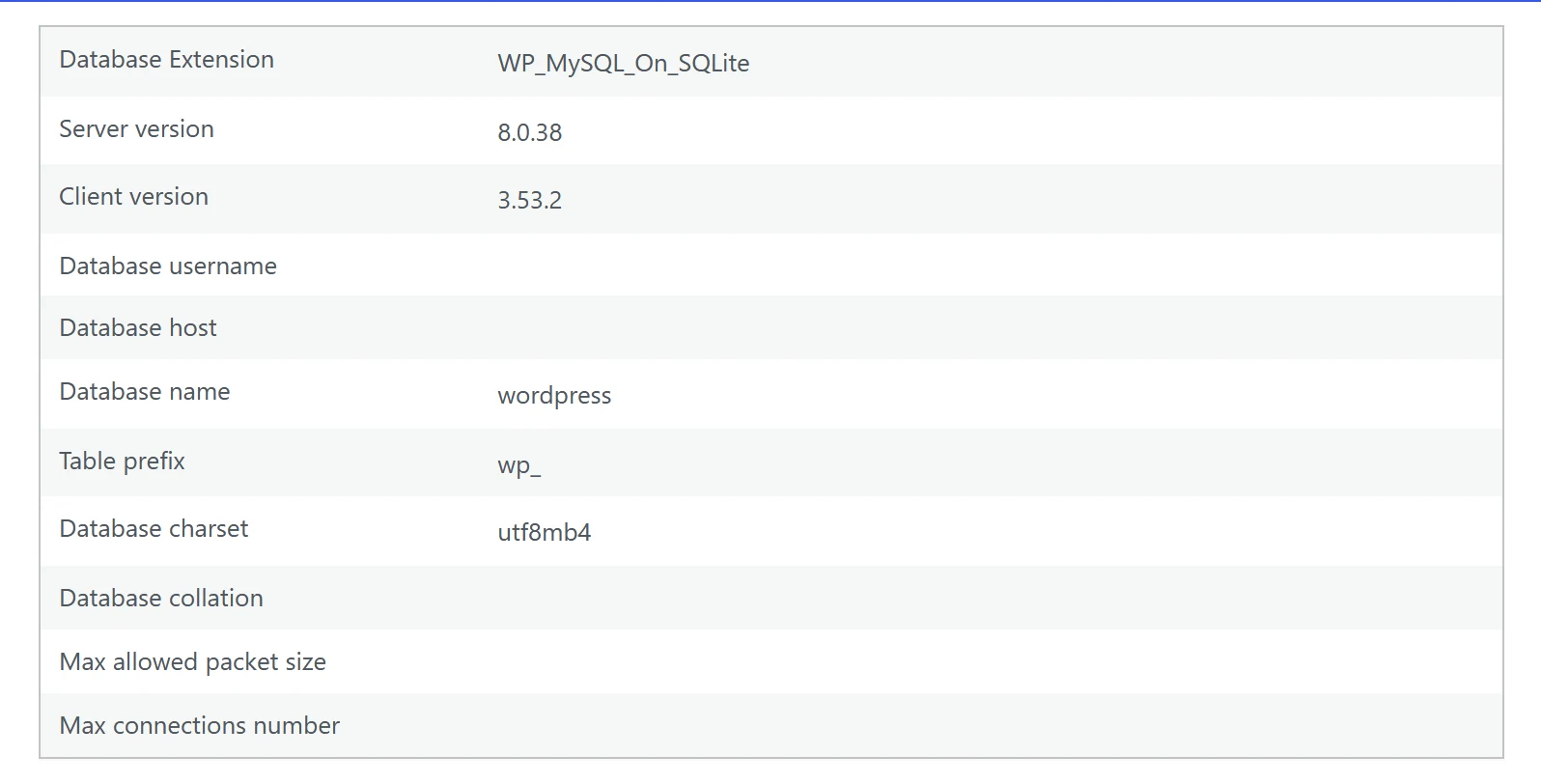Click the 8.0.38 server version value
Viewport: 1541px width, 784px height.
tap(529, 133)
